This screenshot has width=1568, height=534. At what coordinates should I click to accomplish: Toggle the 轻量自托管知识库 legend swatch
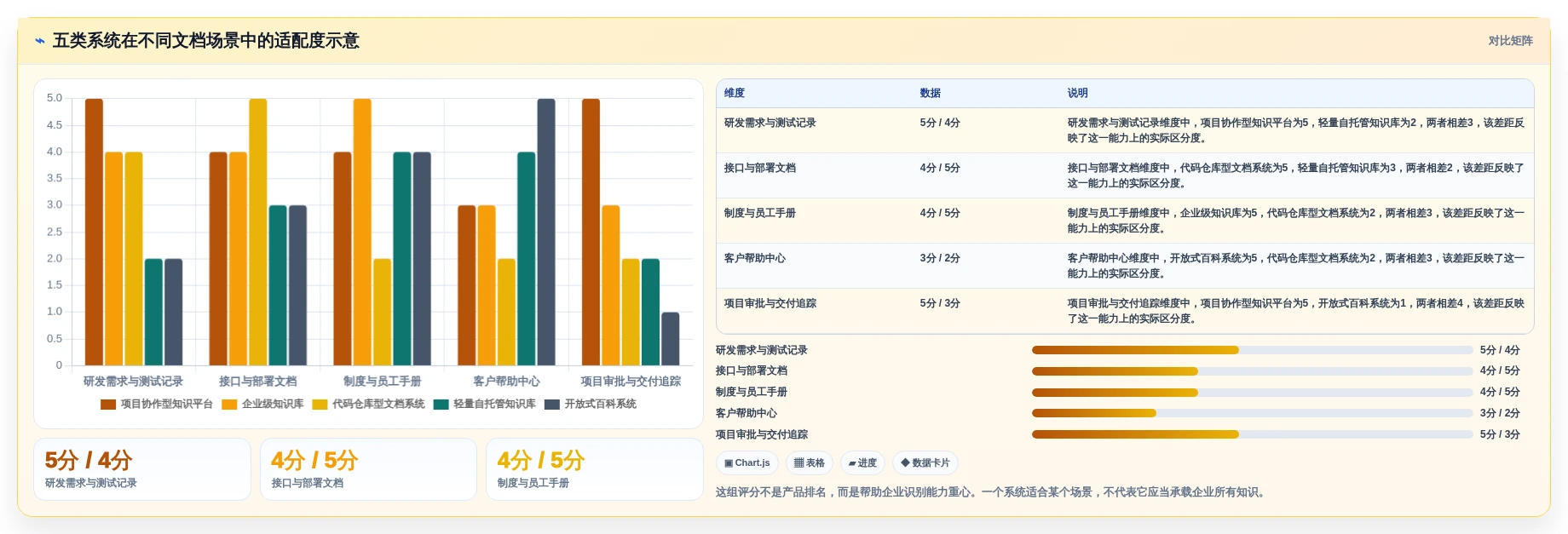(x=441, y=405)
